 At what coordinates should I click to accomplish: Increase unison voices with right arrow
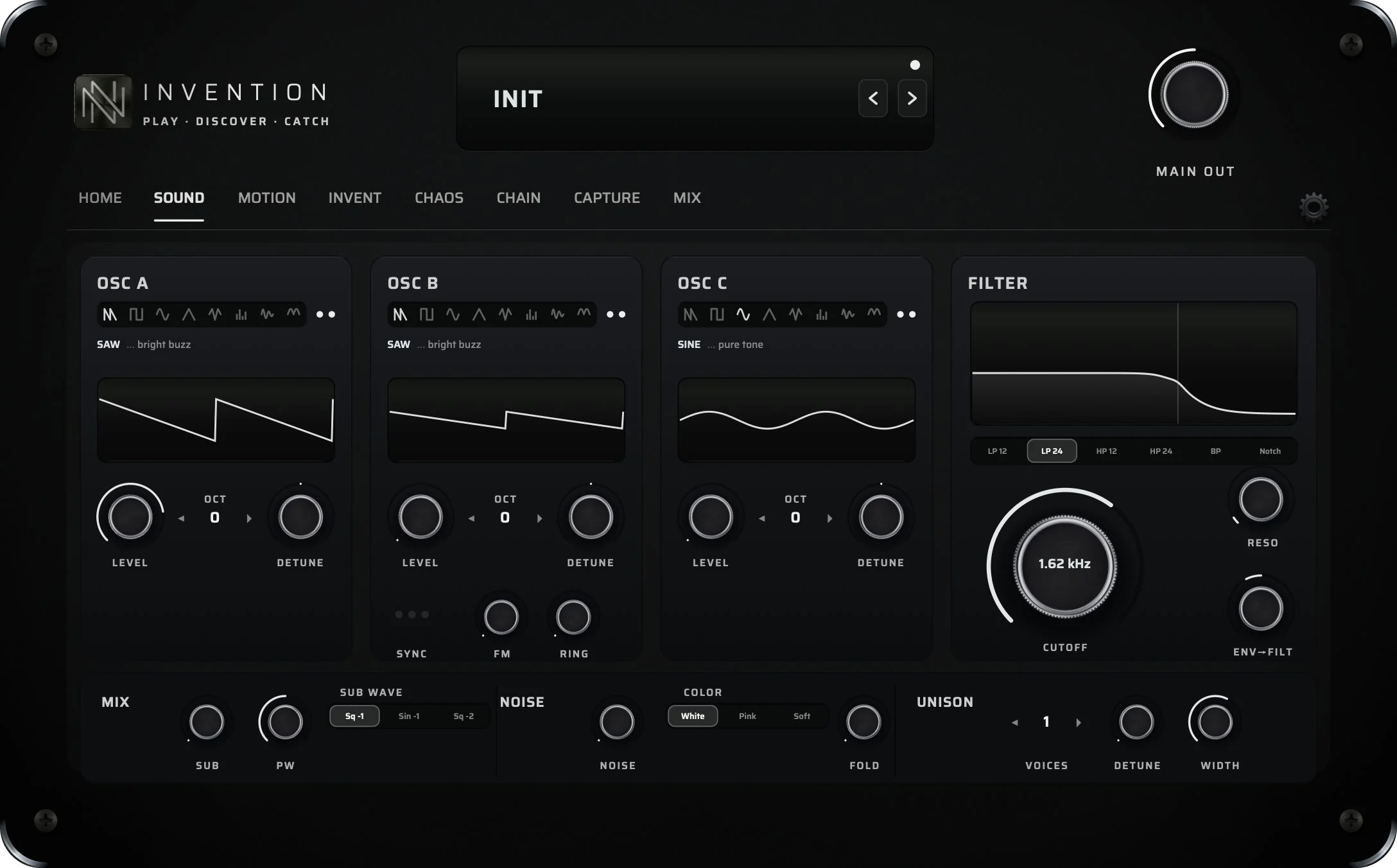coord(1079,722)
